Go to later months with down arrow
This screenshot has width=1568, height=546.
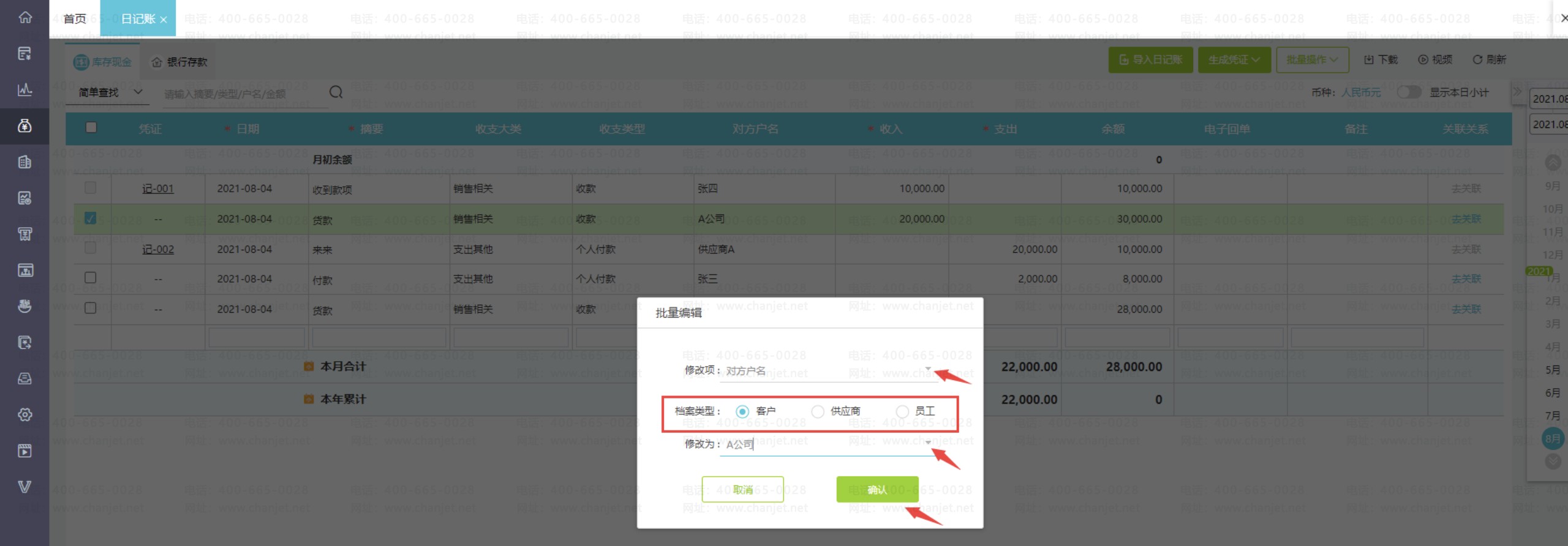(1553, 461)
